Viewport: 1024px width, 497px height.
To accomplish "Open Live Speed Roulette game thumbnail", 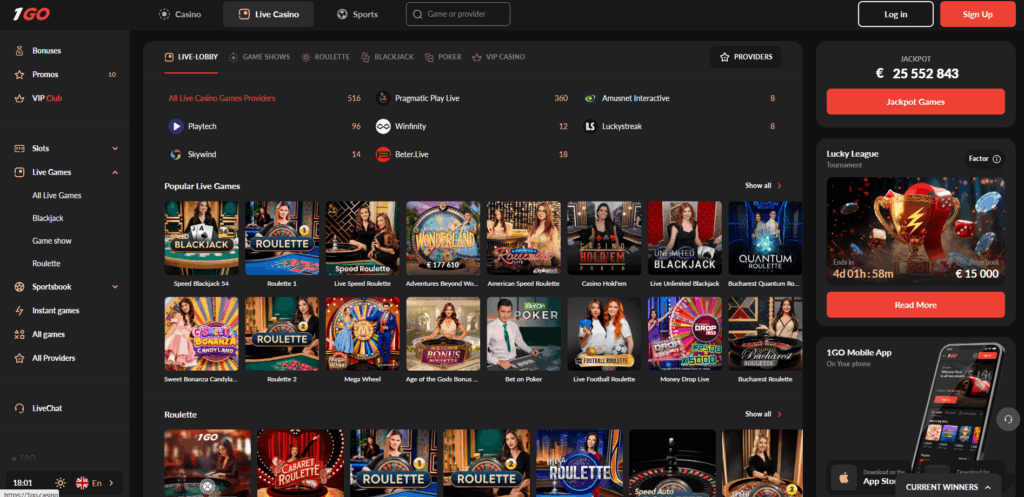I will pyautogui.click(x=362, y=238).
